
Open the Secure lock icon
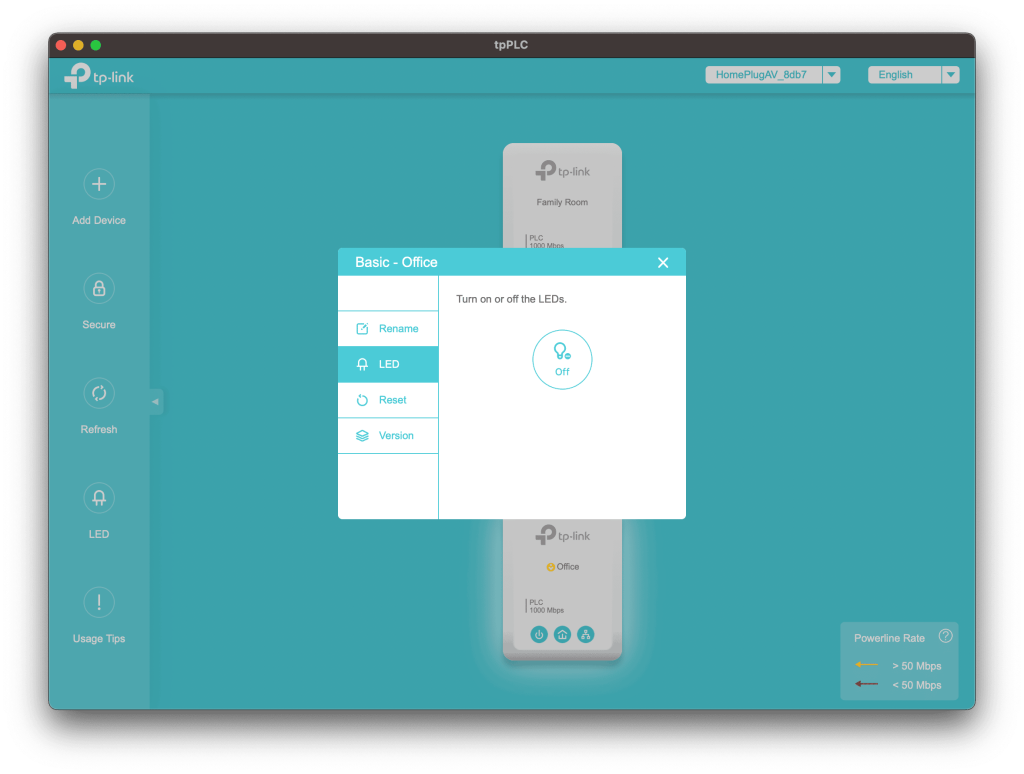click(x=99, y=289)
